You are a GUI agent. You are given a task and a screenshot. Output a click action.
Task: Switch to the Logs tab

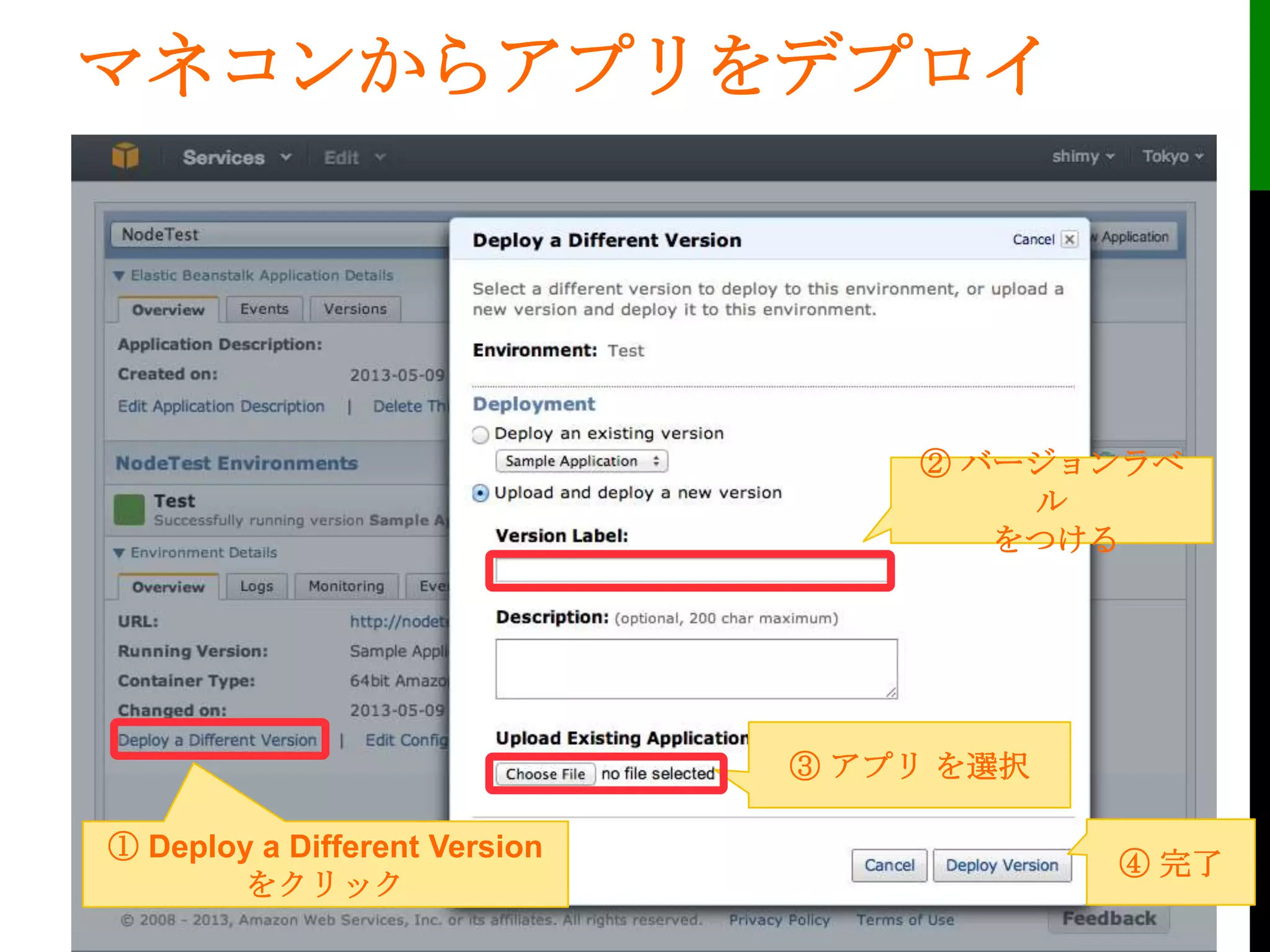(x=257, y=586)
